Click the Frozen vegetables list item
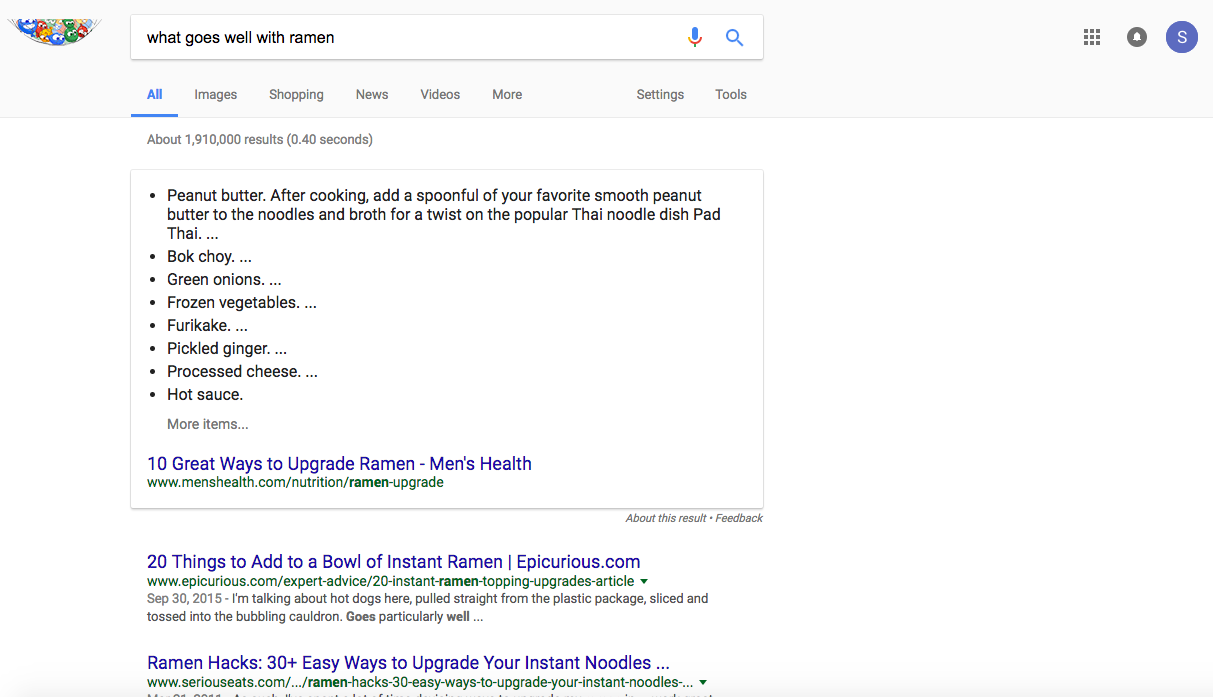Screen dimensions: 1213x697 pyautogui.click(x=242, y=303)
